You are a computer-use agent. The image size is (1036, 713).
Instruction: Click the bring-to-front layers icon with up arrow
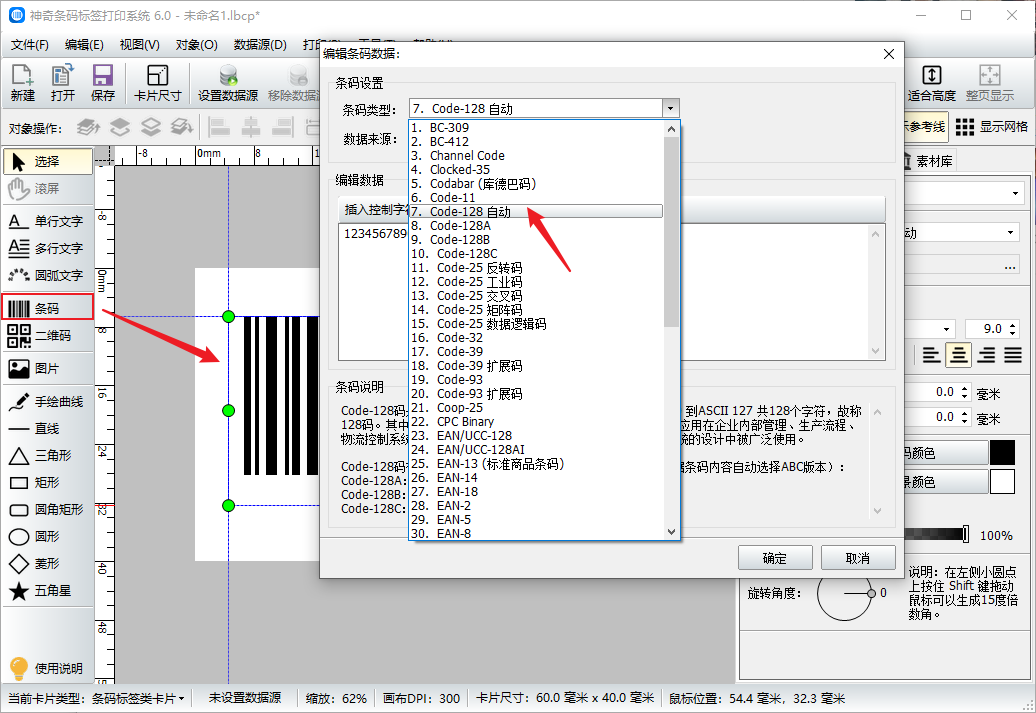pyautogui.click(x=89, y=126)
